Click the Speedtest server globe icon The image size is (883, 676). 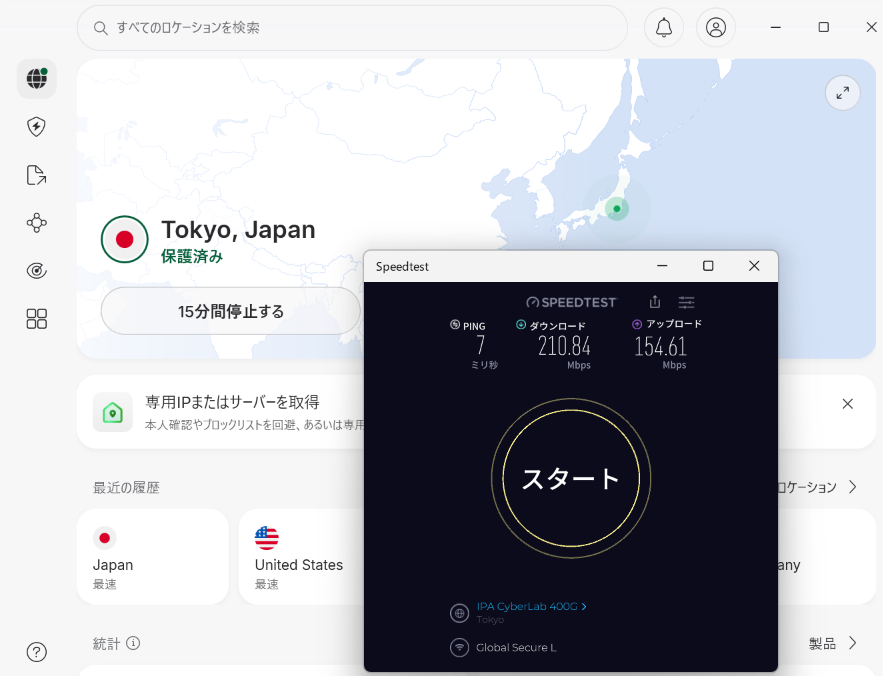pyautogui.click(x=460, y=613)
